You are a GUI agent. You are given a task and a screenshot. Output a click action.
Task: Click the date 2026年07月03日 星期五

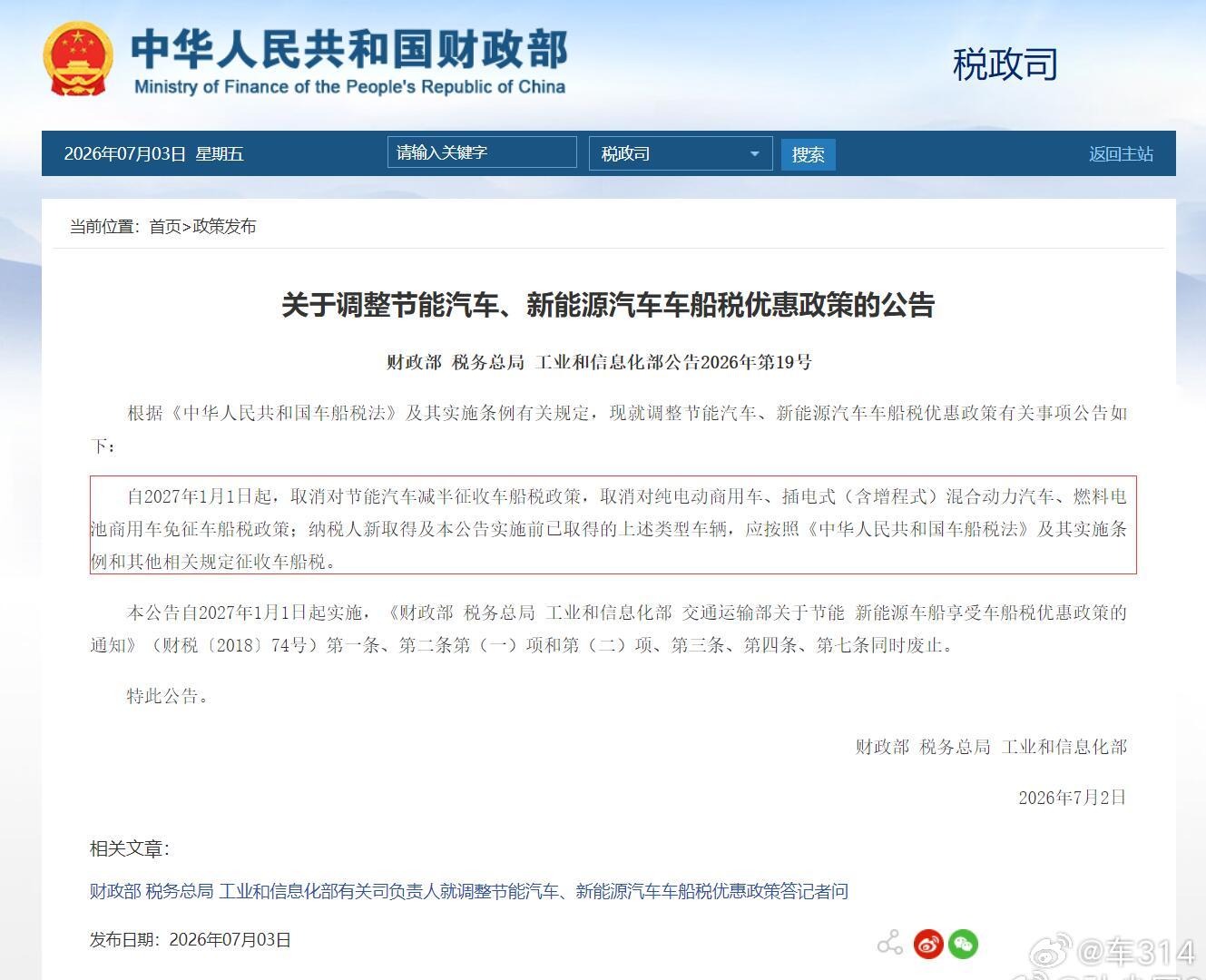(153, 153)
